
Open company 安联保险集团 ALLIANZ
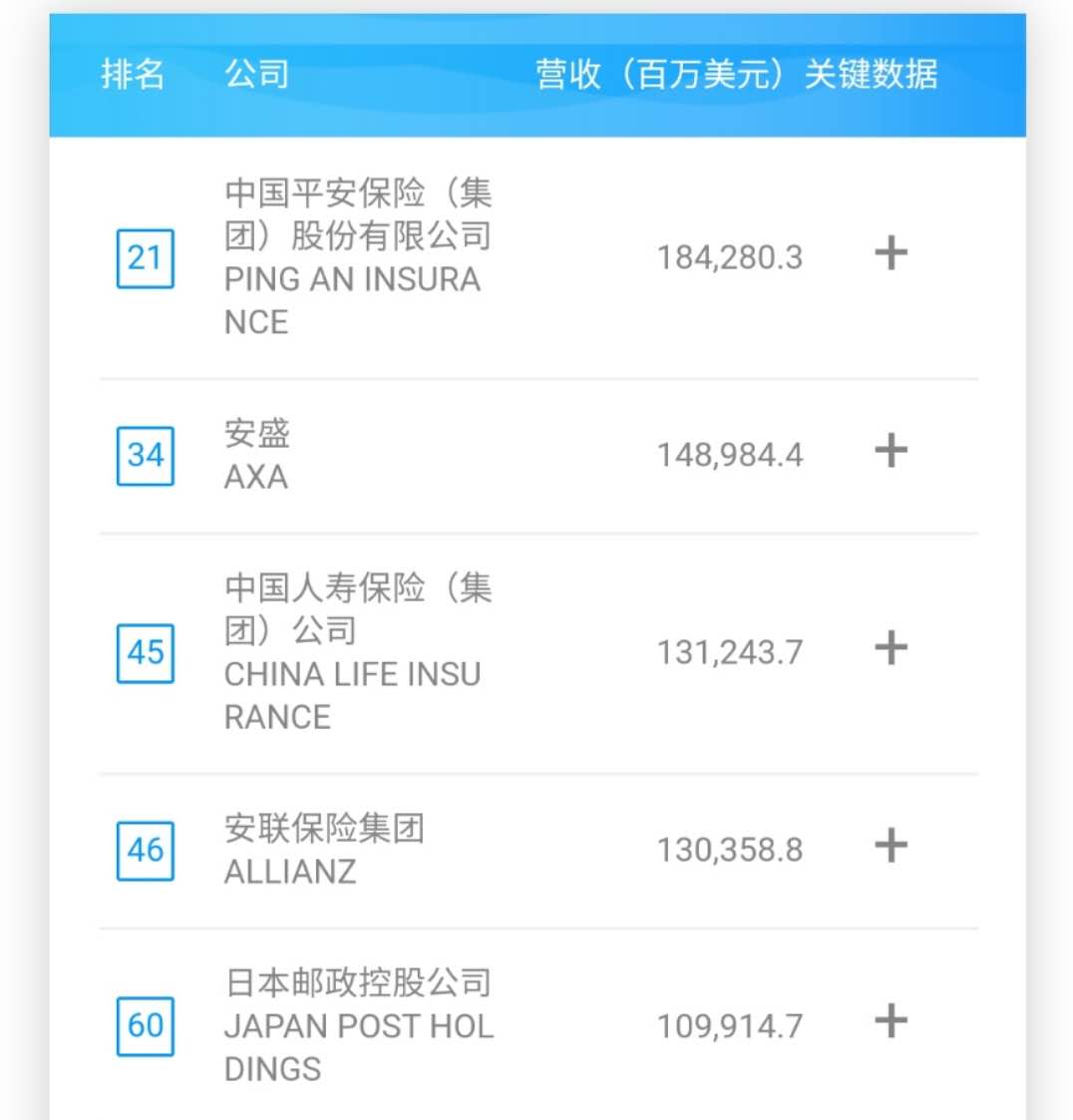[325, 850]
